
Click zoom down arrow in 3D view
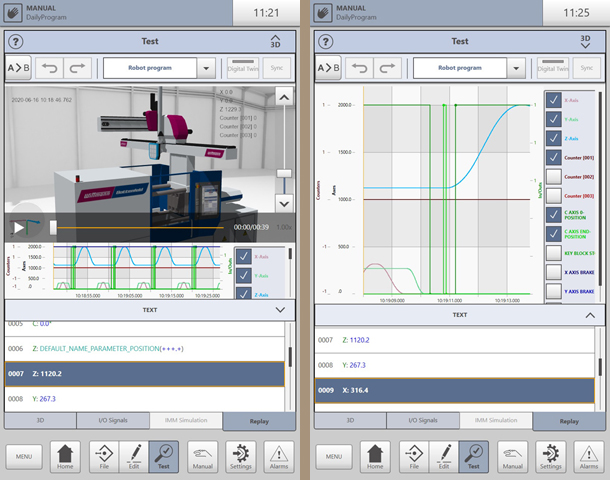(x=284, y=203)
